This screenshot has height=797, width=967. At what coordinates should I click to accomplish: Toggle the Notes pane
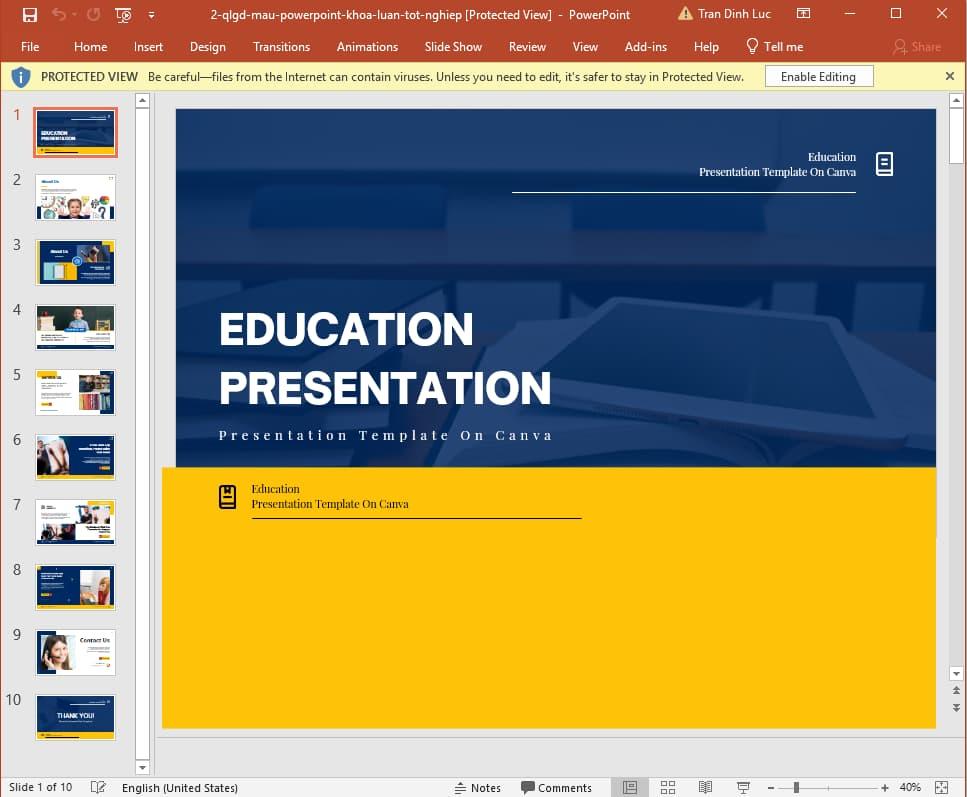pyautogui.click(x=477, y=787)
